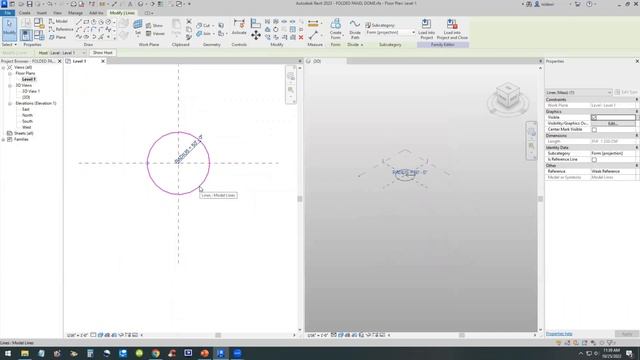This screenshot has width=640, height=360.
Task: Open the Create ribbon tab
Action: pyautogui.click(x=24, y=13)
